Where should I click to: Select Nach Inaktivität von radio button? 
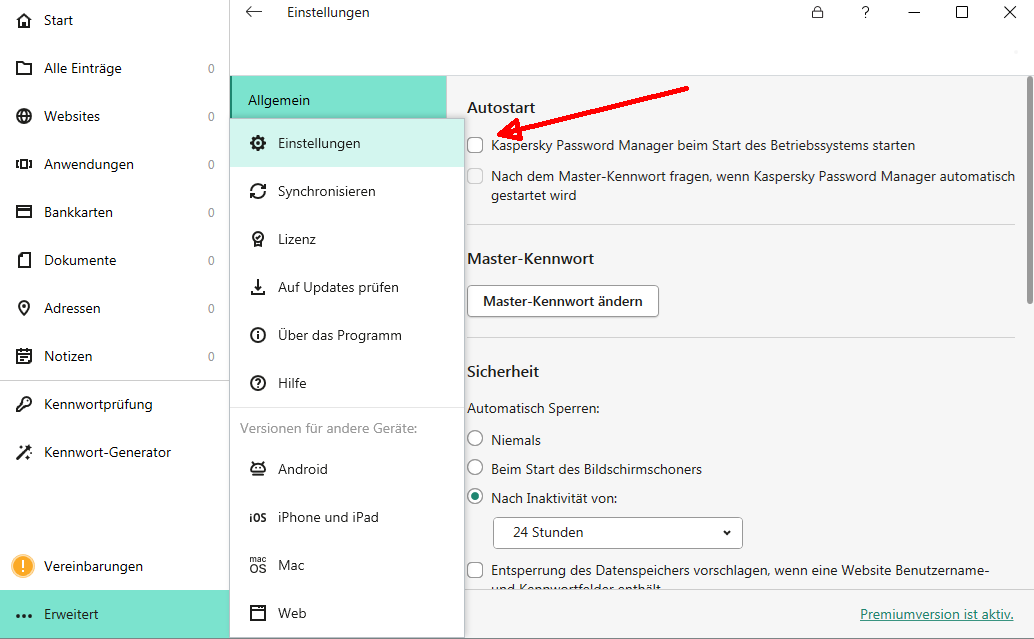475,497
